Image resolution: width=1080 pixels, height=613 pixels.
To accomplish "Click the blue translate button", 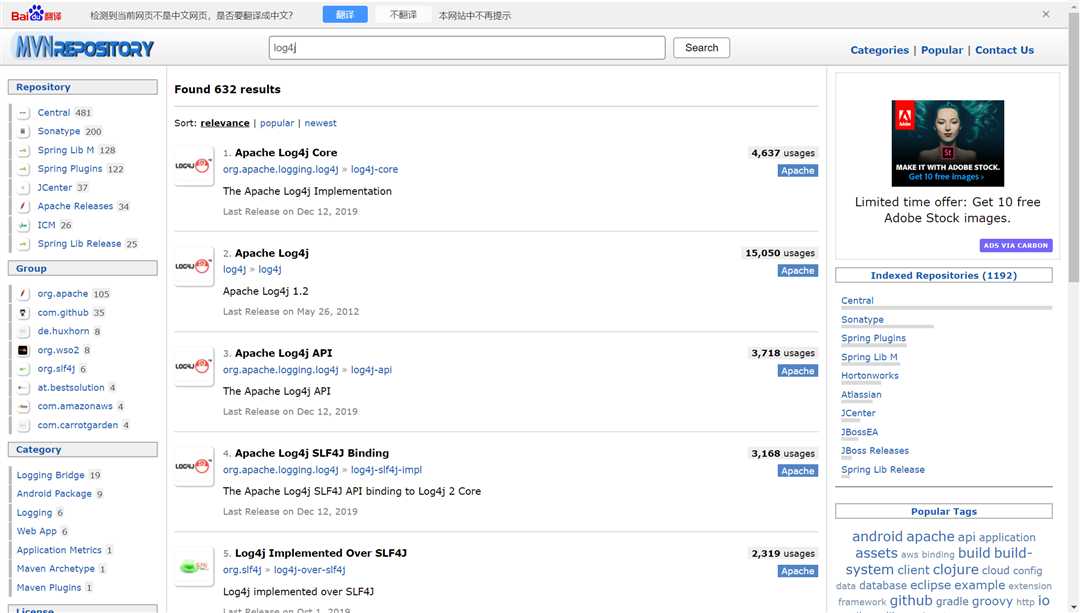I will [x=344, y=14].
